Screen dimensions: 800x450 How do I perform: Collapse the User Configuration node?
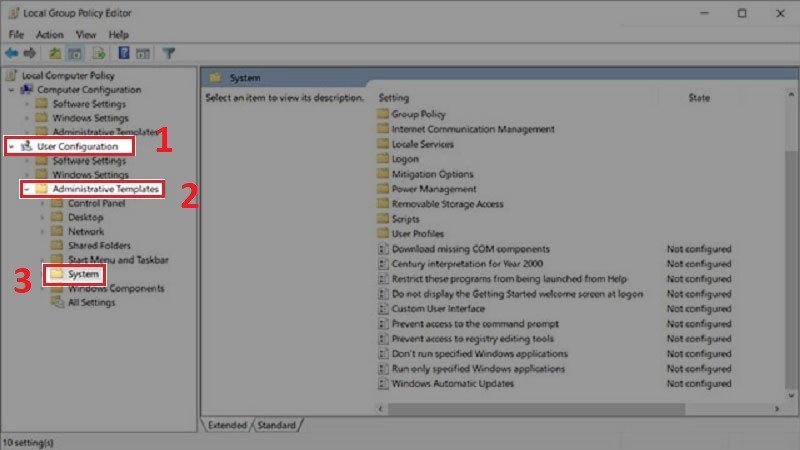pyautogui.click(x=11, y=146)
